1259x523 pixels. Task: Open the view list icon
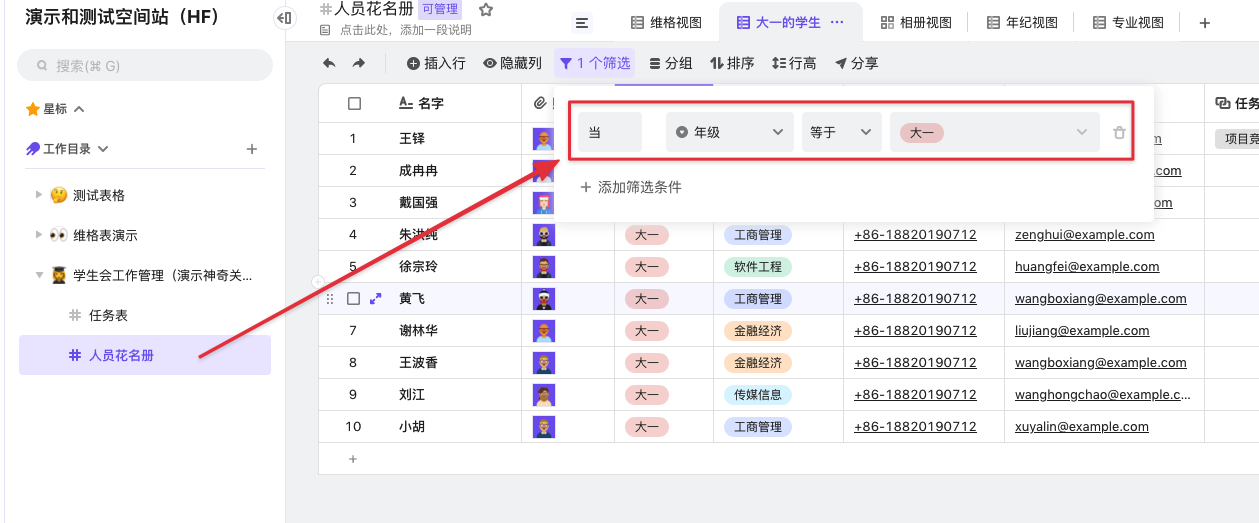click(582, 23)
